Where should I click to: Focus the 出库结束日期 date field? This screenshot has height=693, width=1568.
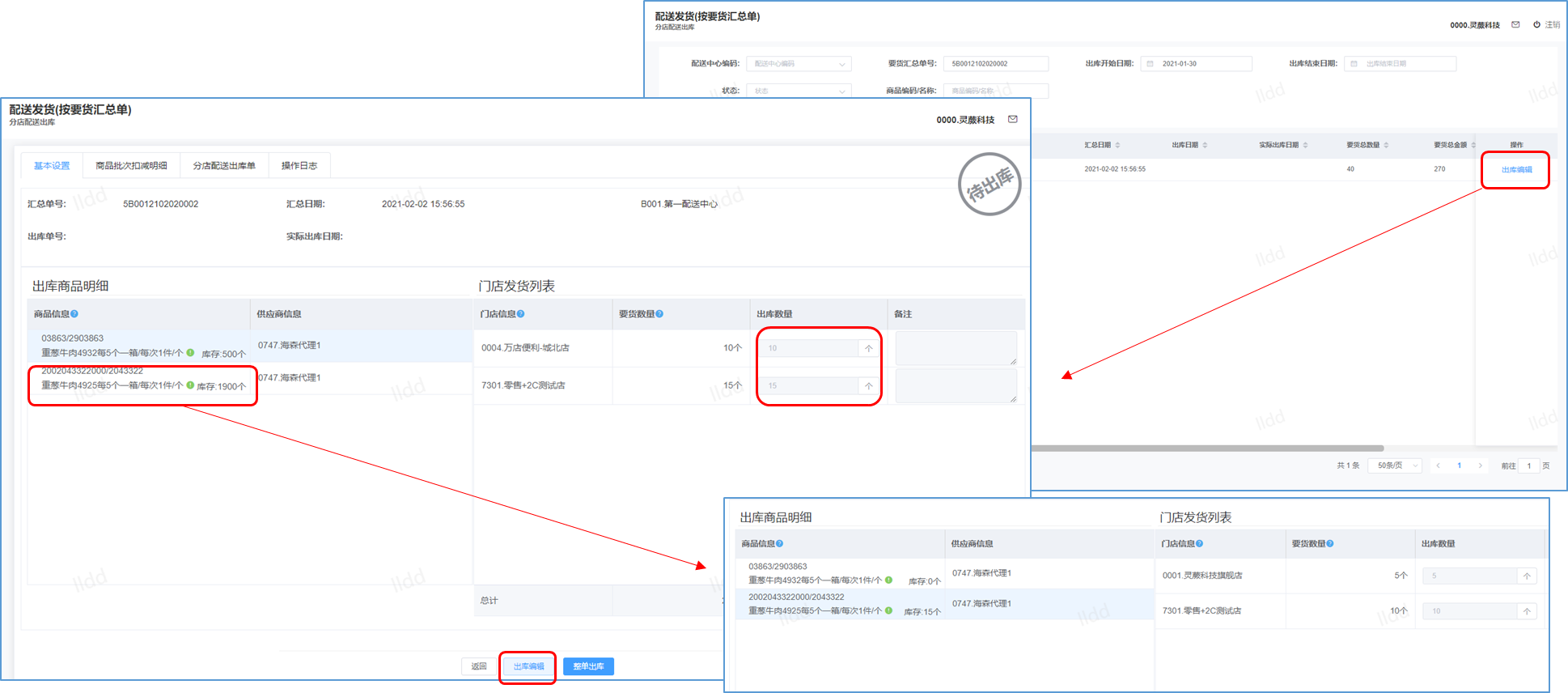click(x=1401, y=64)
